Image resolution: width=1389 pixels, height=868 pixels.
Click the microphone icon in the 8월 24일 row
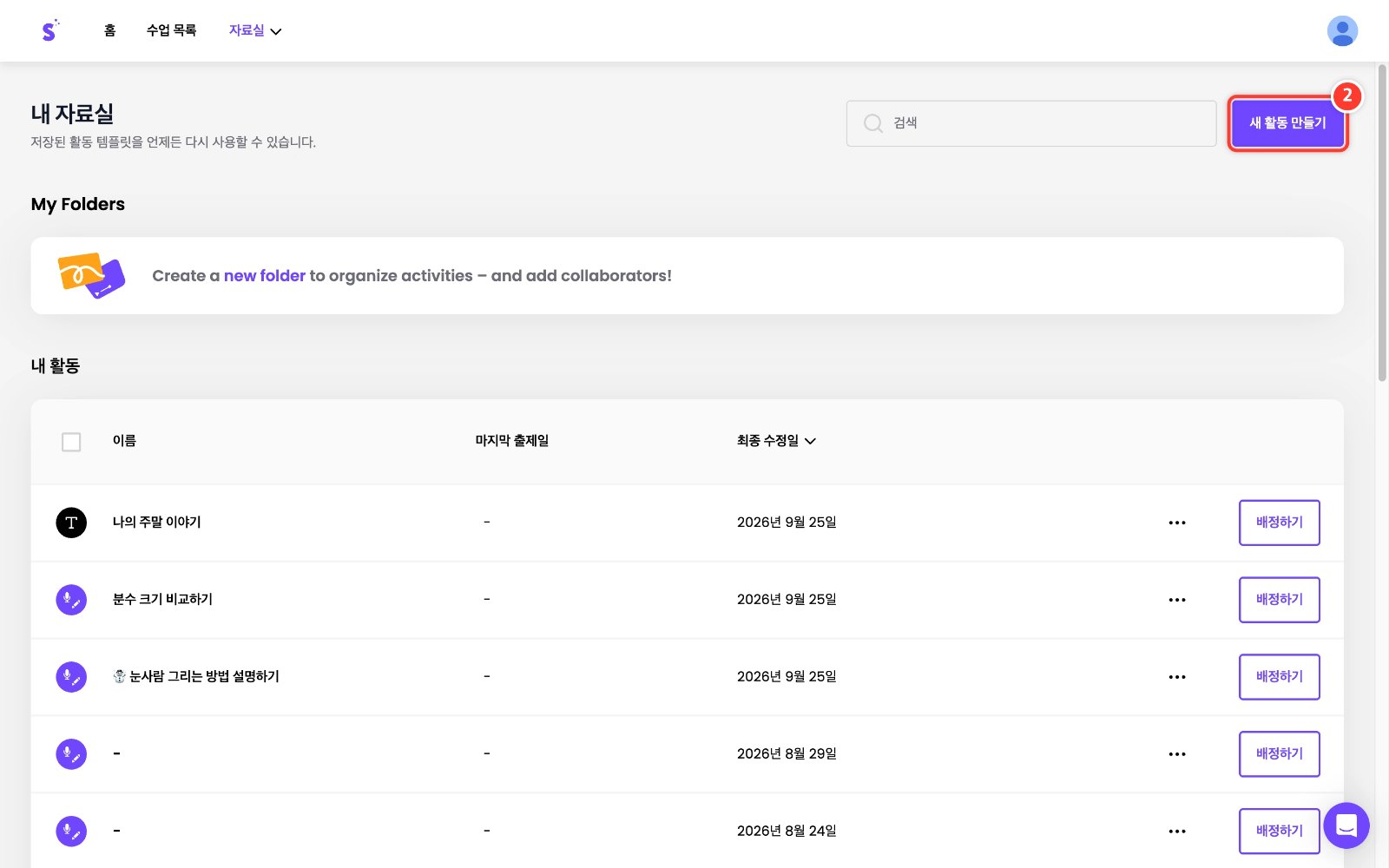[x=71, y=832]
